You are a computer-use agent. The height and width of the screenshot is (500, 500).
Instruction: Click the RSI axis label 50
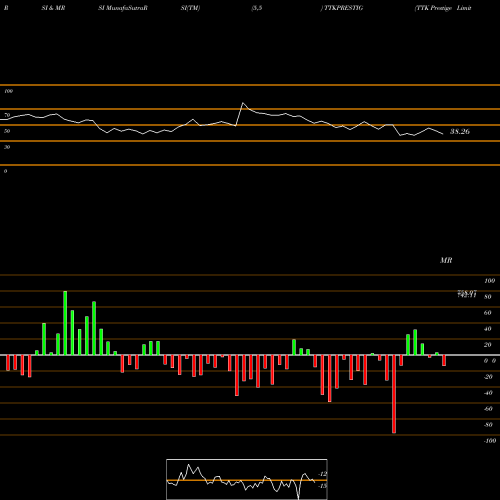coord(7,131)
